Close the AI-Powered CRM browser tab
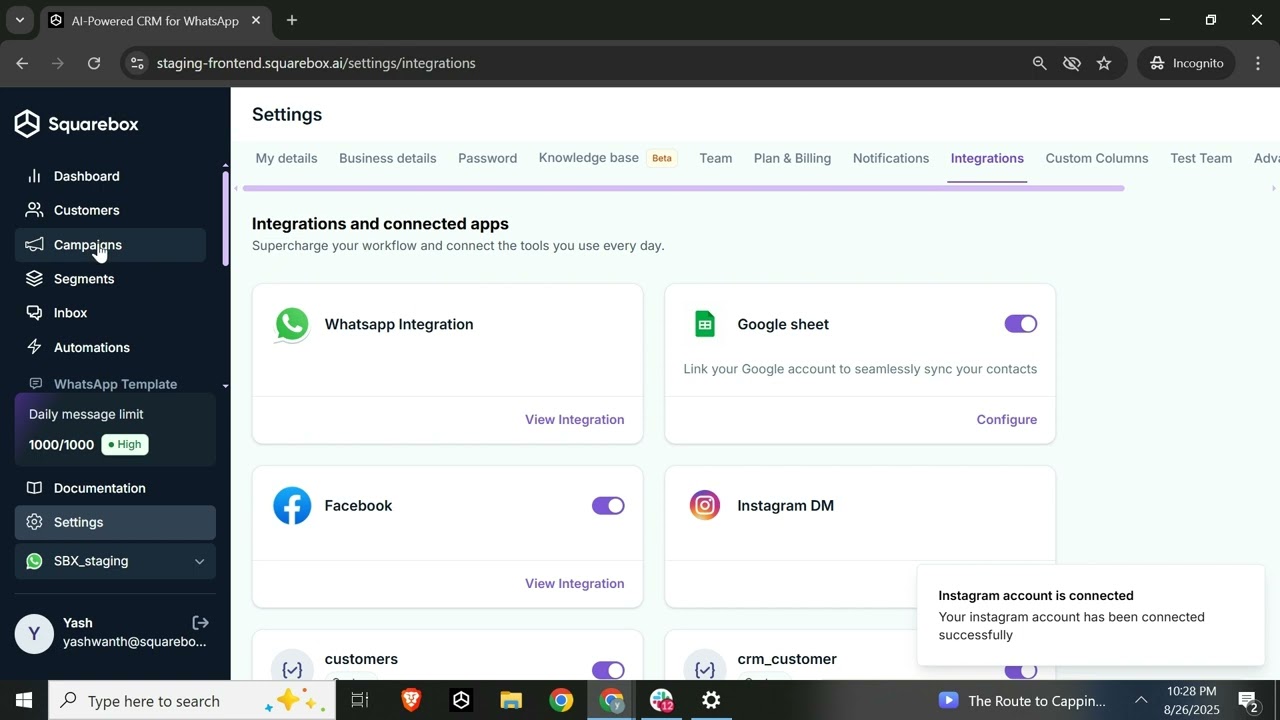The width and height of the screenshot is (1280, 720). (x=256, y=20)
